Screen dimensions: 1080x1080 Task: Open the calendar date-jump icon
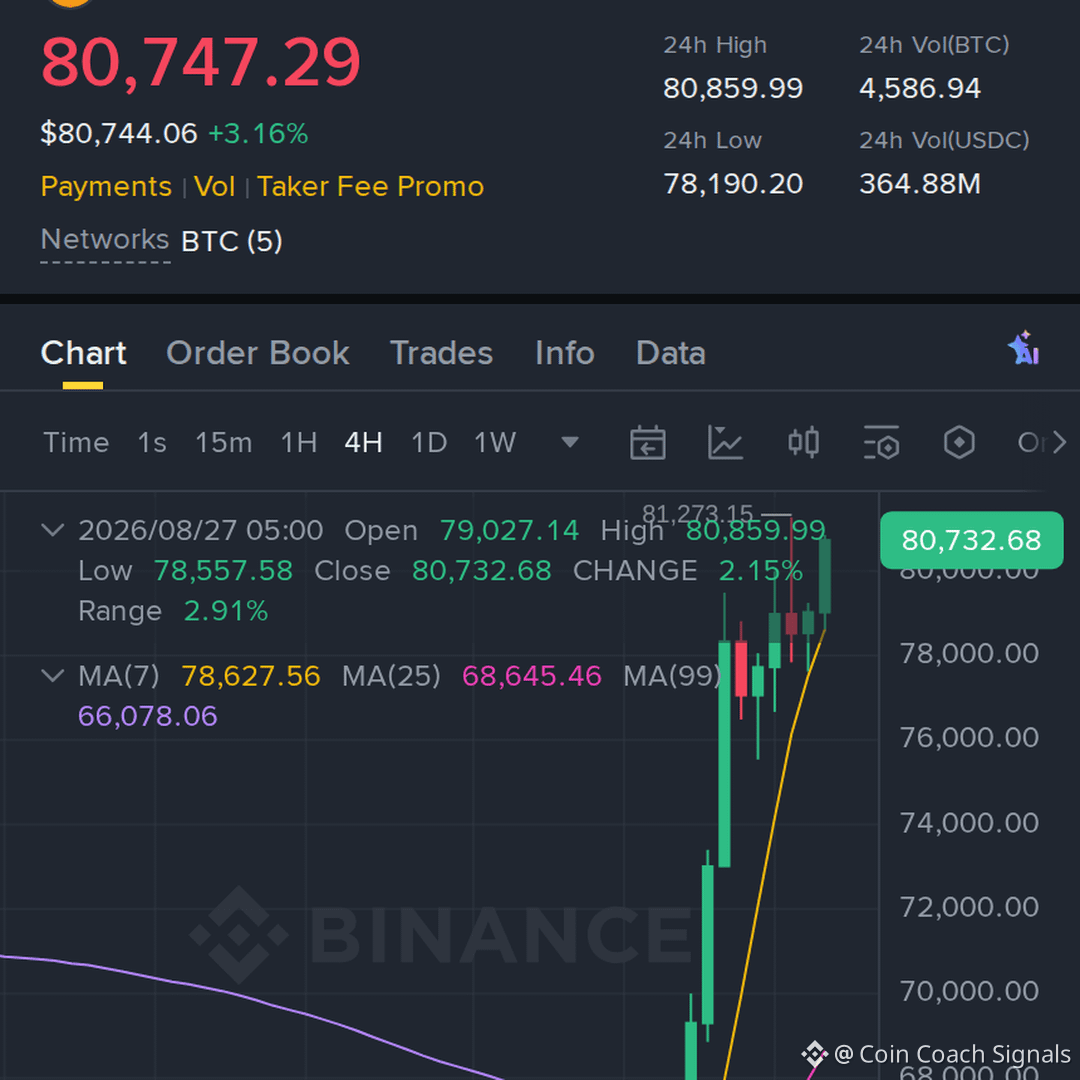[647, 442]
